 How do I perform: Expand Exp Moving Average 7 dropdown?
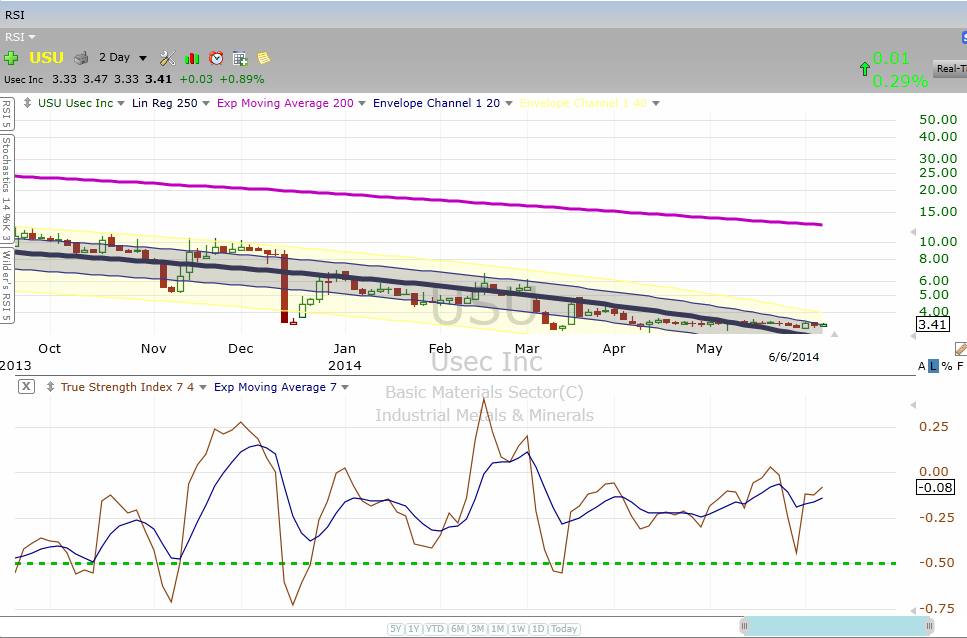click(x=345, y=388)
